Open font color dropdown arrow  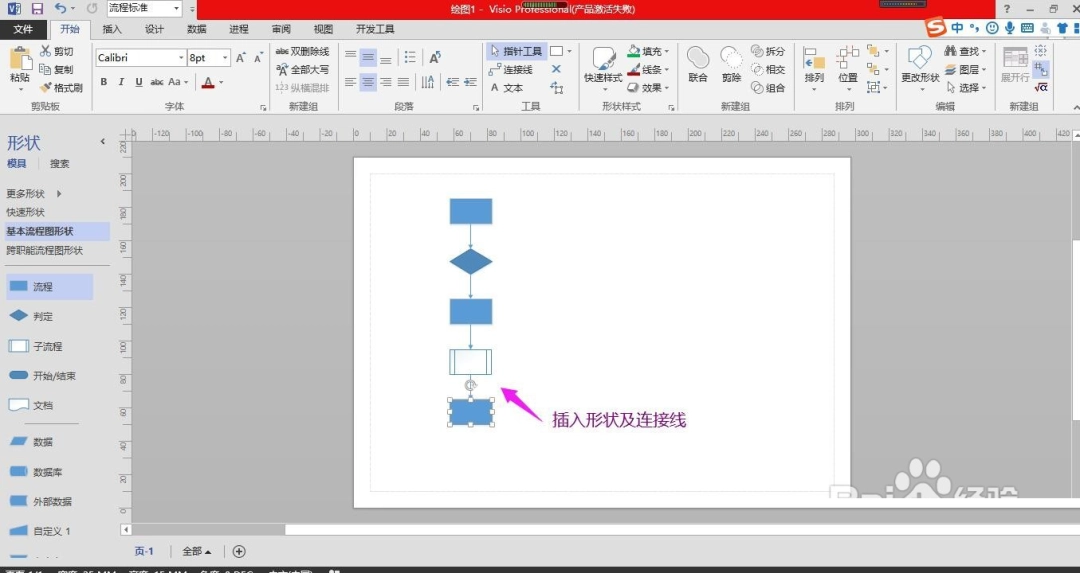221,83
